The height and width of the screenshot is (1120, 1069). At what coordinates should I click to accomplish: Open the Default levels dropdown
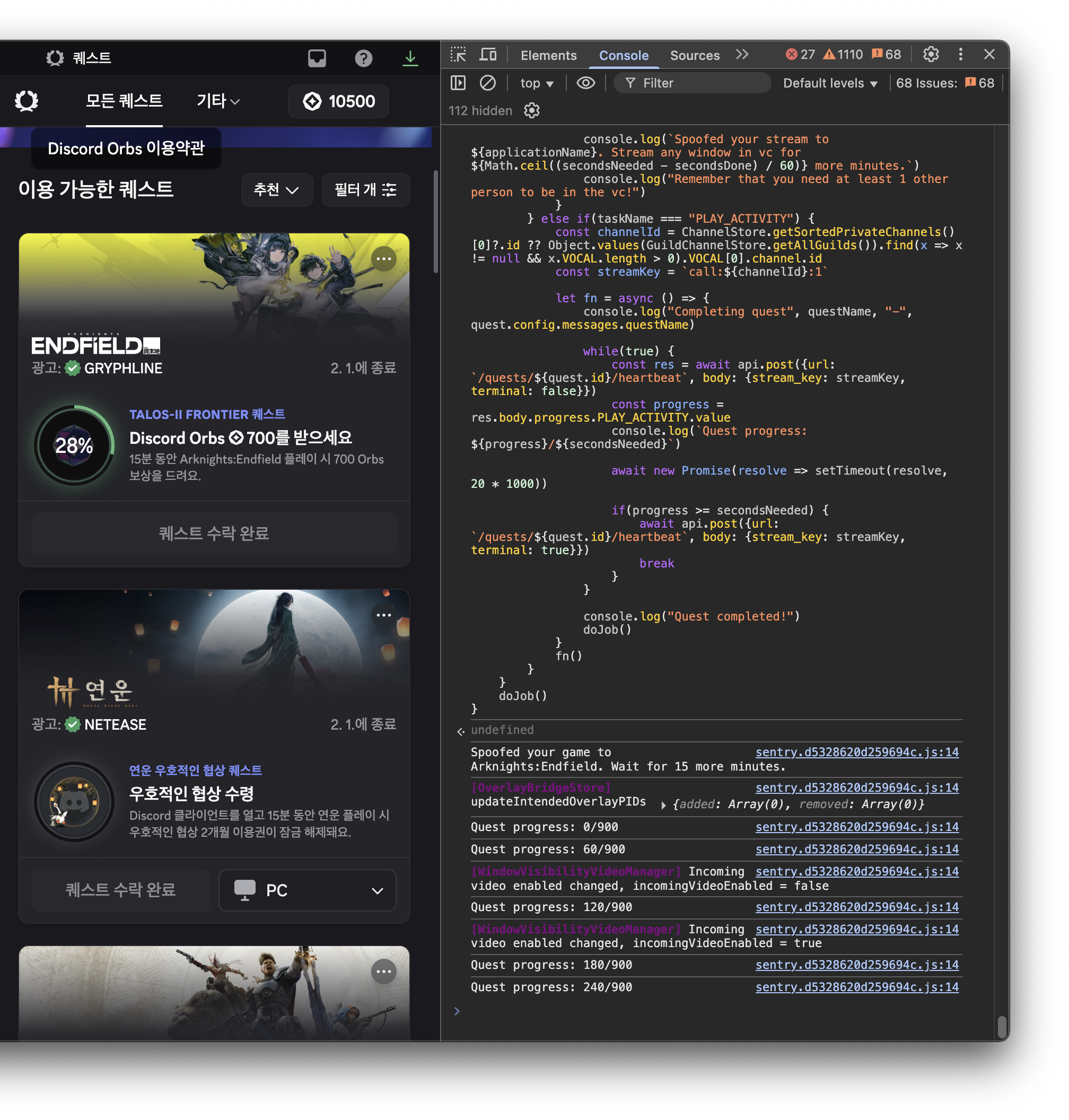pos(830,83)
